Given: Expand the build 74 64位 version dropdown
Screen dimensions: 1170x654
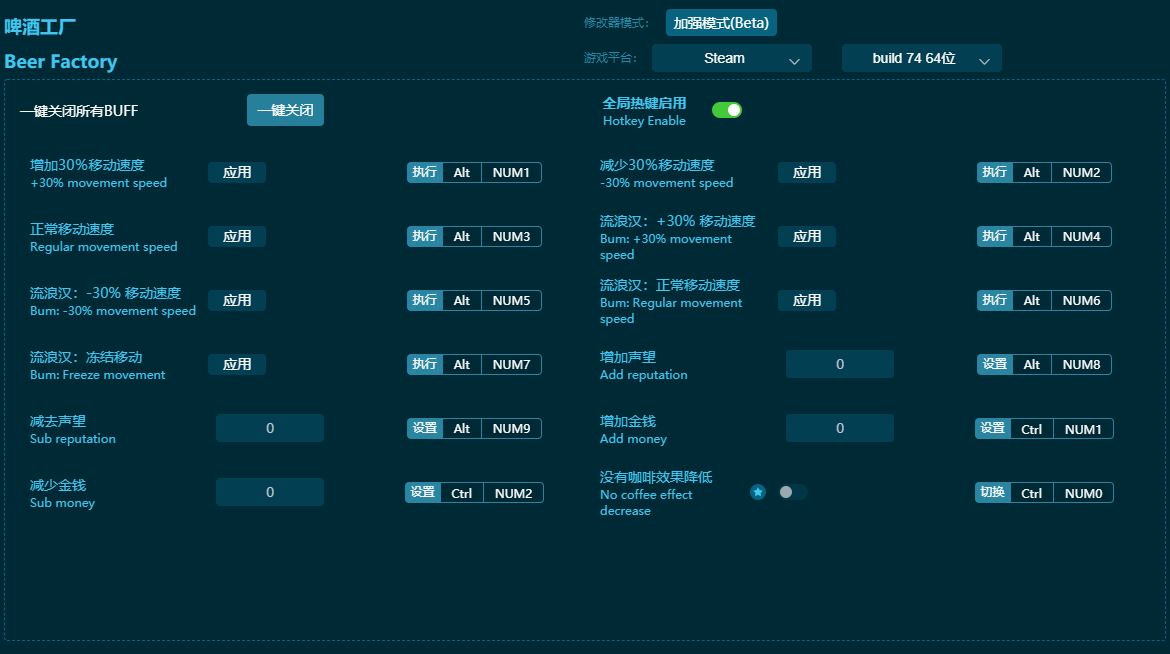Looking at the screenshot, I should coord(921,59).
